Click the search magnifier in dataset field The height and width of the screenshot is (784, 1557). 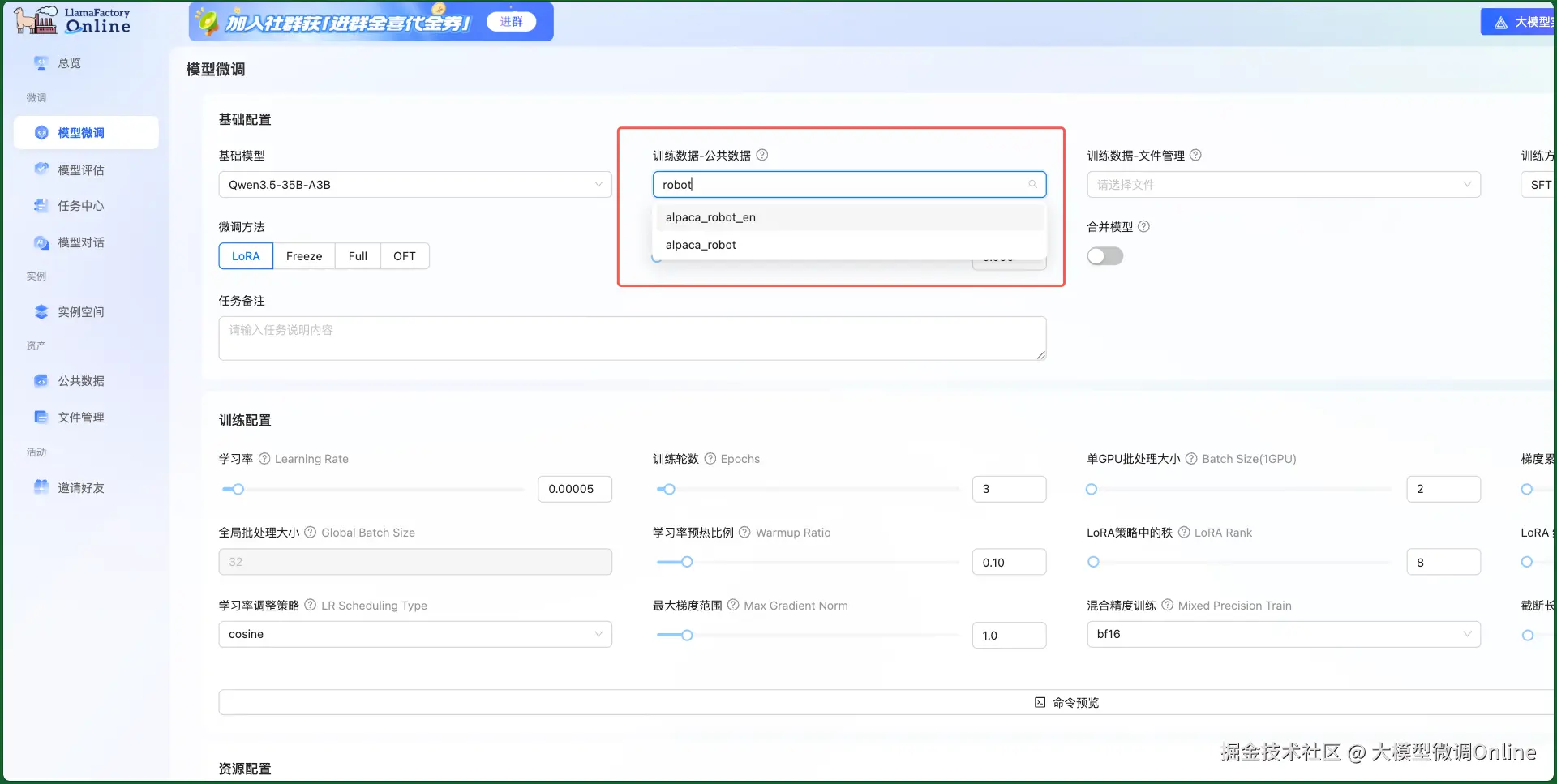coord(1032,184)
